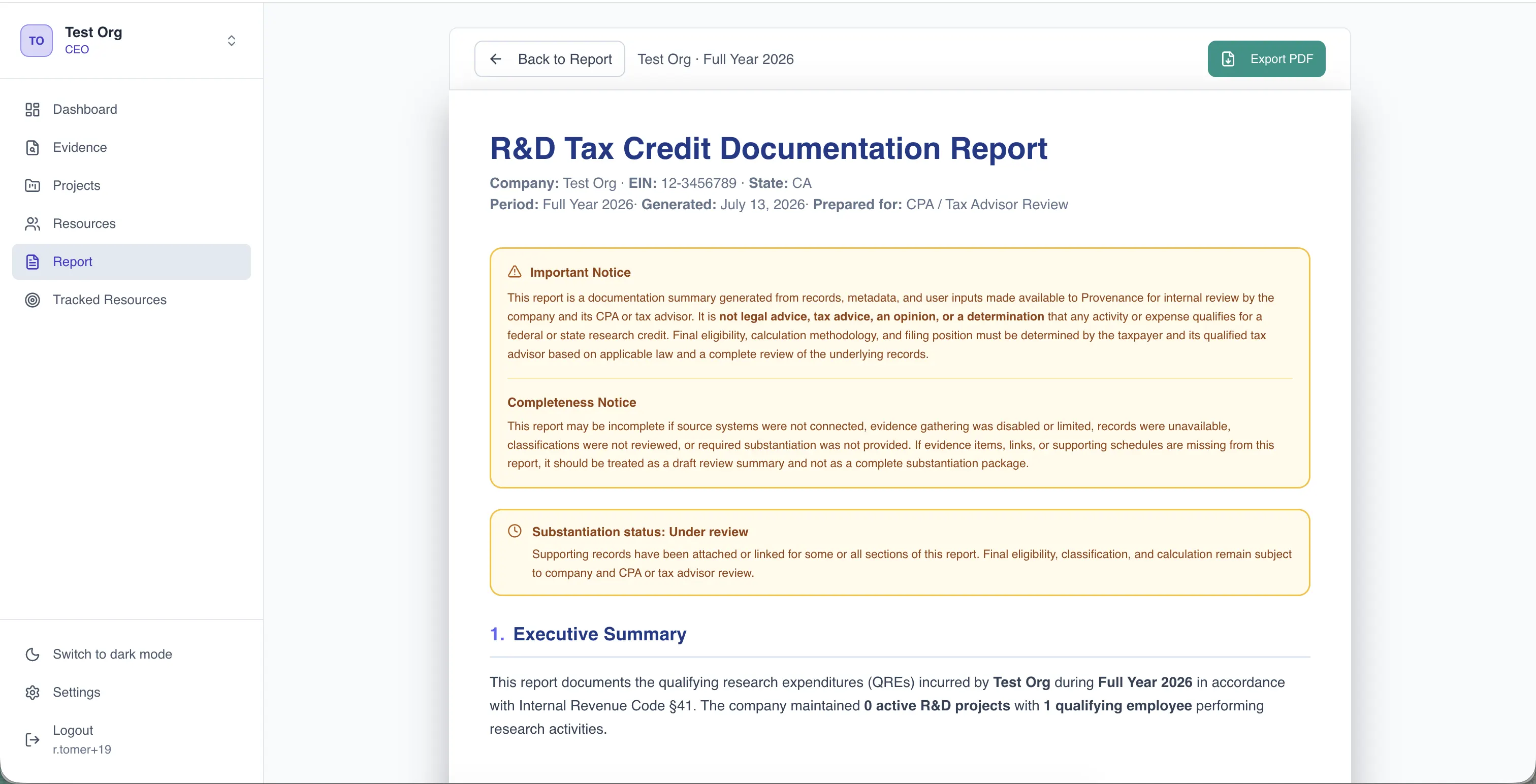
Task: Click the CEO role label under Test Org
Action: click(77, 49)
